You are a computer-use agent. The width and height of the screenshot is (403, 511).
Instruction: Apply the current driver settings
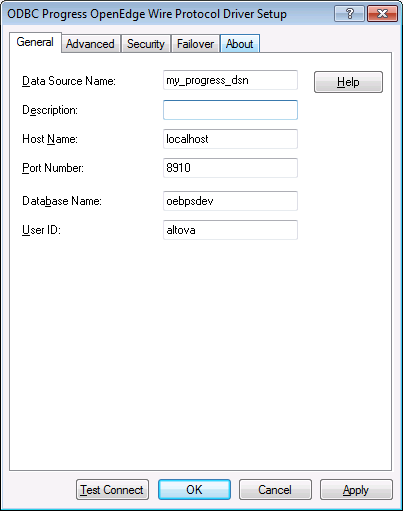point(356,490)
